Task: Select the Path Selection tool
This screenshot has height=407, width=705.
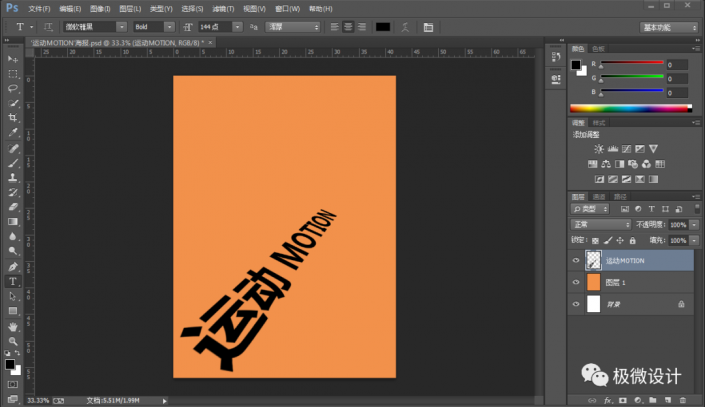Action: 13,296
